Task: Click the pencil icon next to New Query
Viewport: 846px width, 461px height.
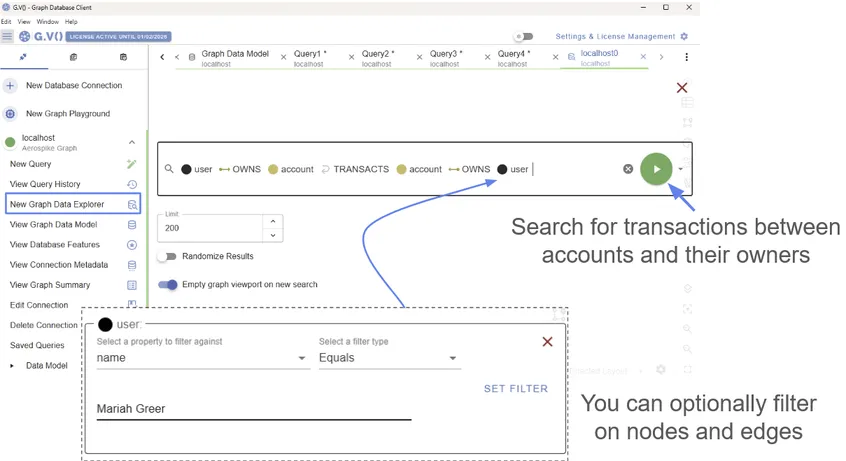Action: tap(132, 164)
